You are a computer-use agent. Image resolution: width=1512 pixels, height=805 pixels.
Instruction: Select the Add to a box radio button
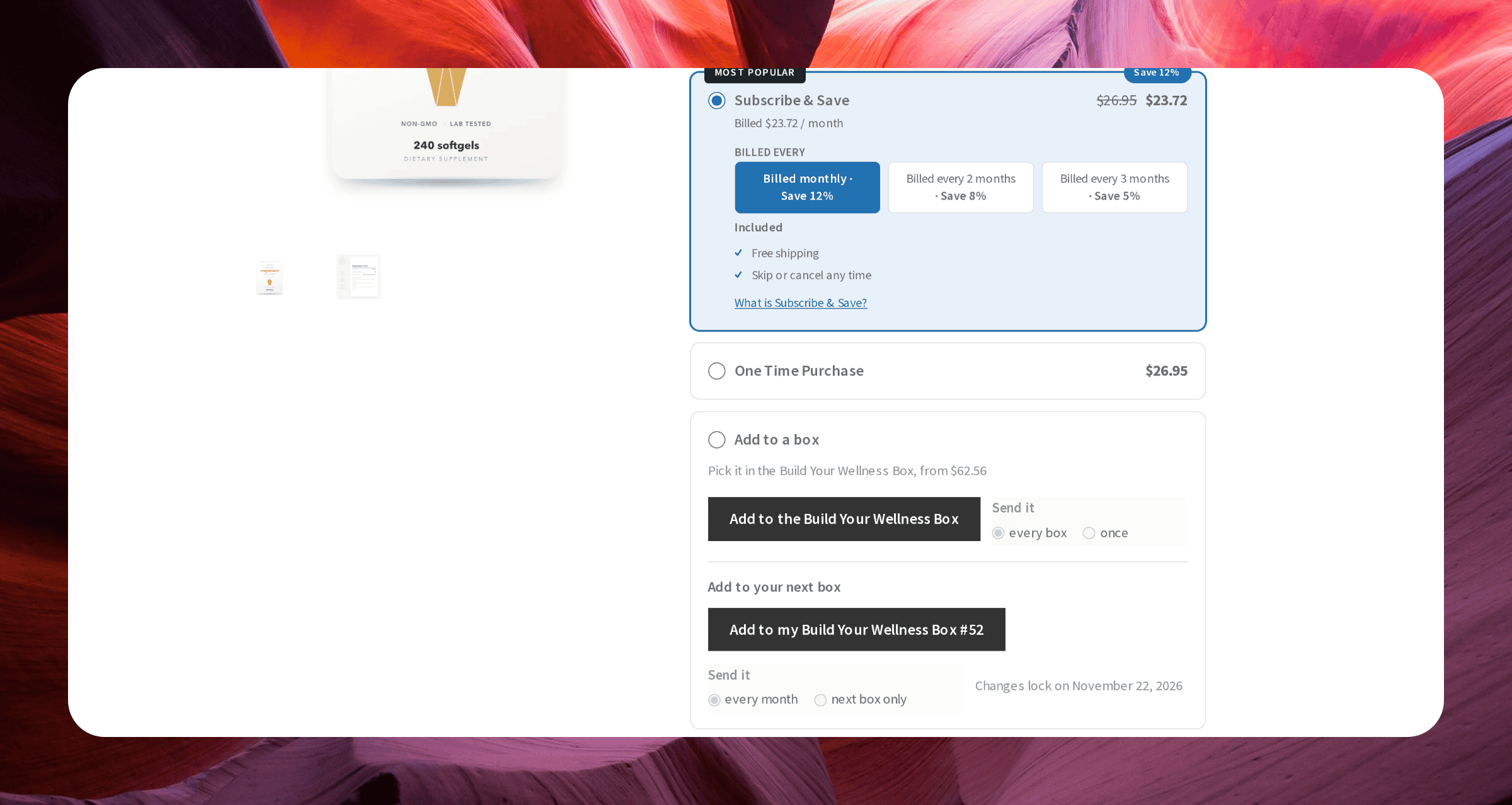coord(716,440)
